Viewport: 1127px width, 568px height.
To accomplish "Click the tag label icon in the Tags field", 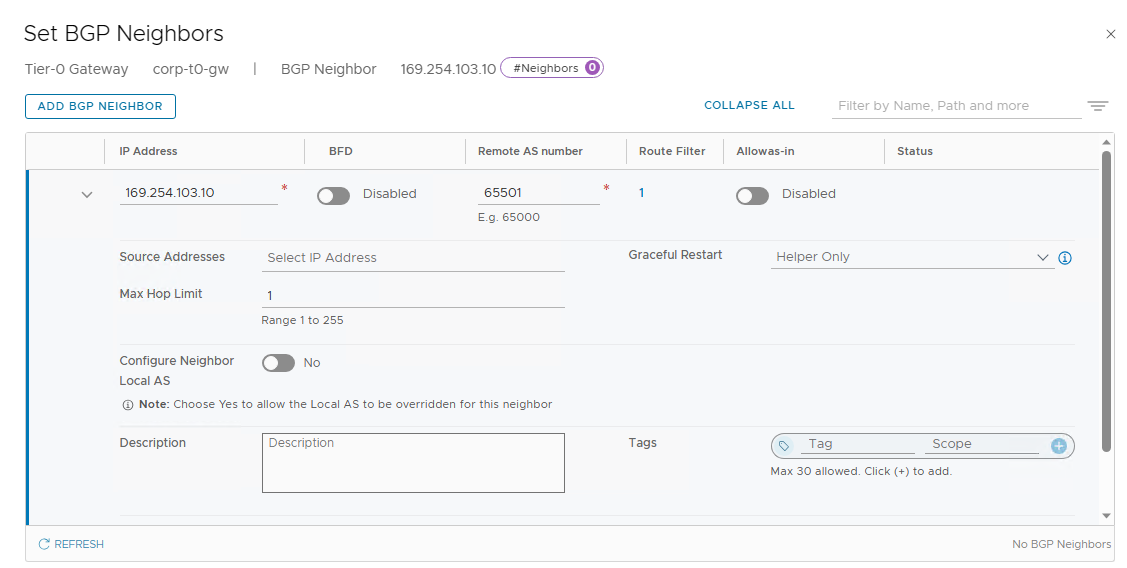I will (x=784, y=446).
